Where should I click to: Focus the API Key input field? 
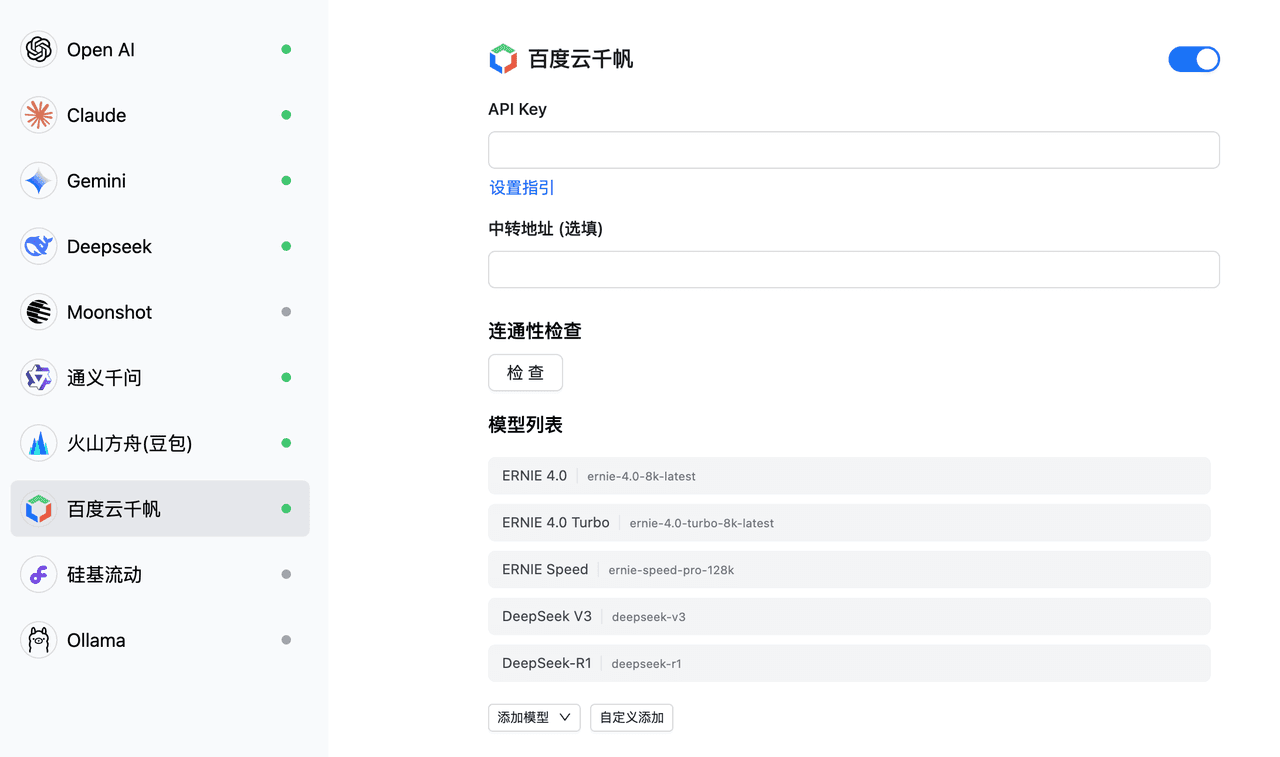click(x=854, y=150)
